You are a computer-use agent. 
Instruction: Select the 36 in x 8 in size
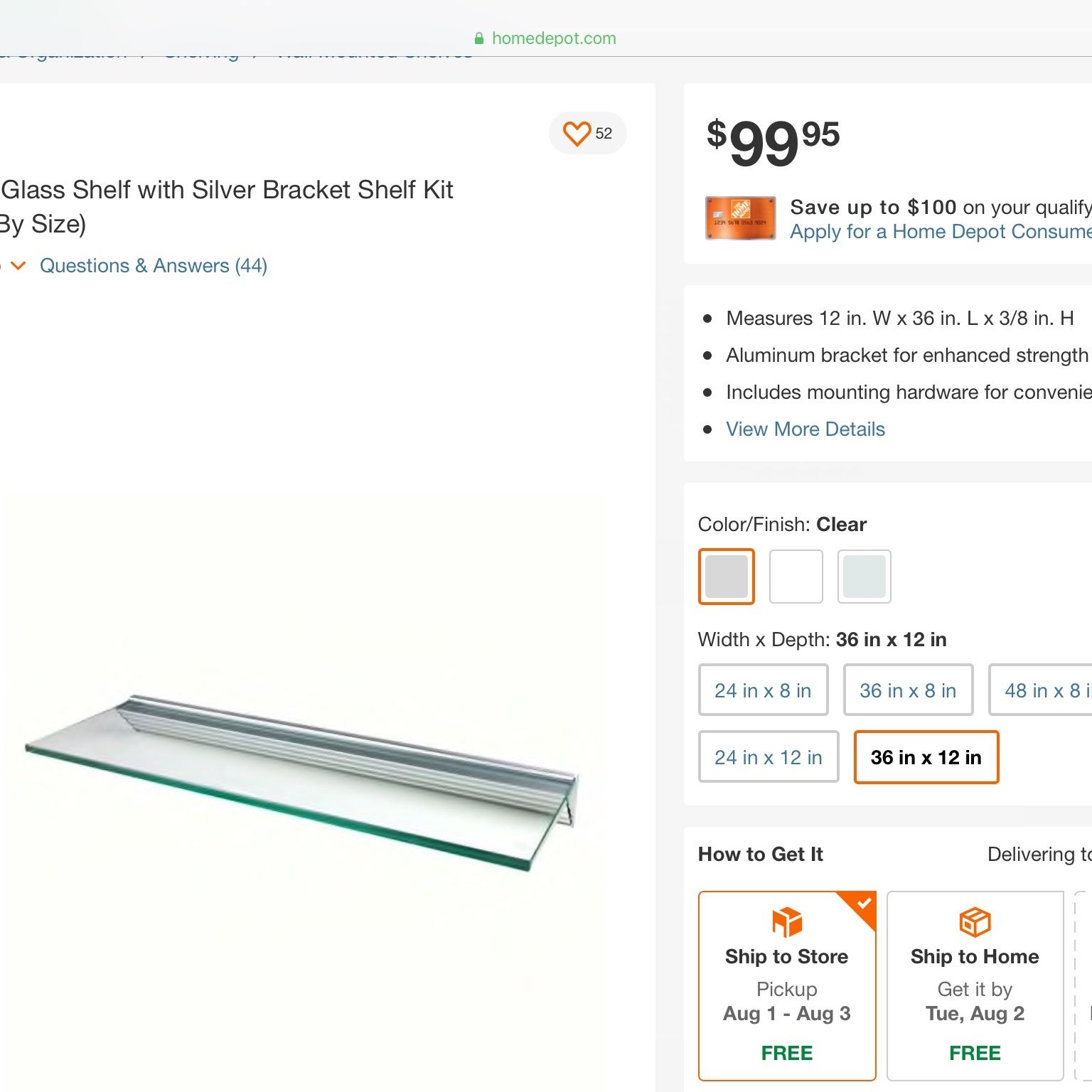[908, 690]
